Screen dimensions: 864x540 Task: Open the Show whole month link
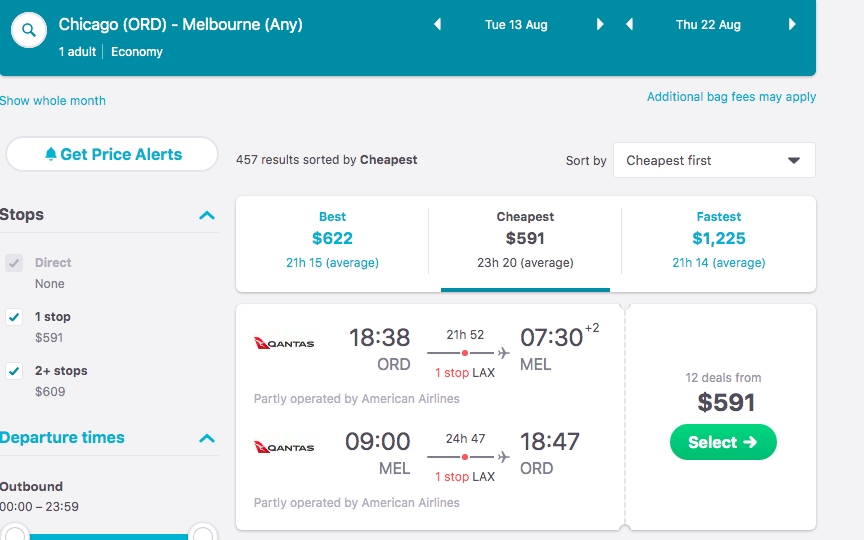(x=53, y=101)
